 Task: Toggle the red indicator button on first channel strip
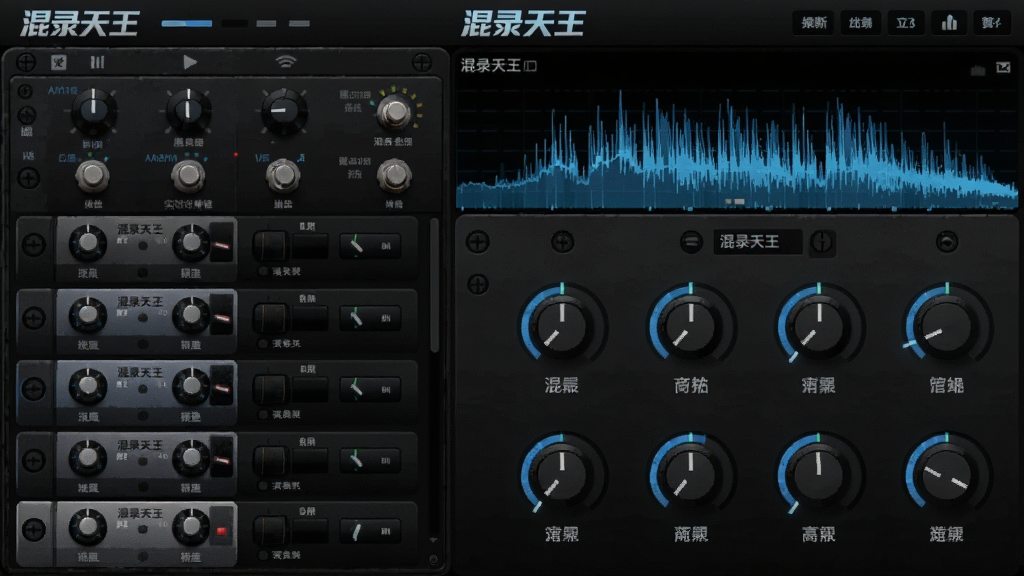[x=222, y=244]
